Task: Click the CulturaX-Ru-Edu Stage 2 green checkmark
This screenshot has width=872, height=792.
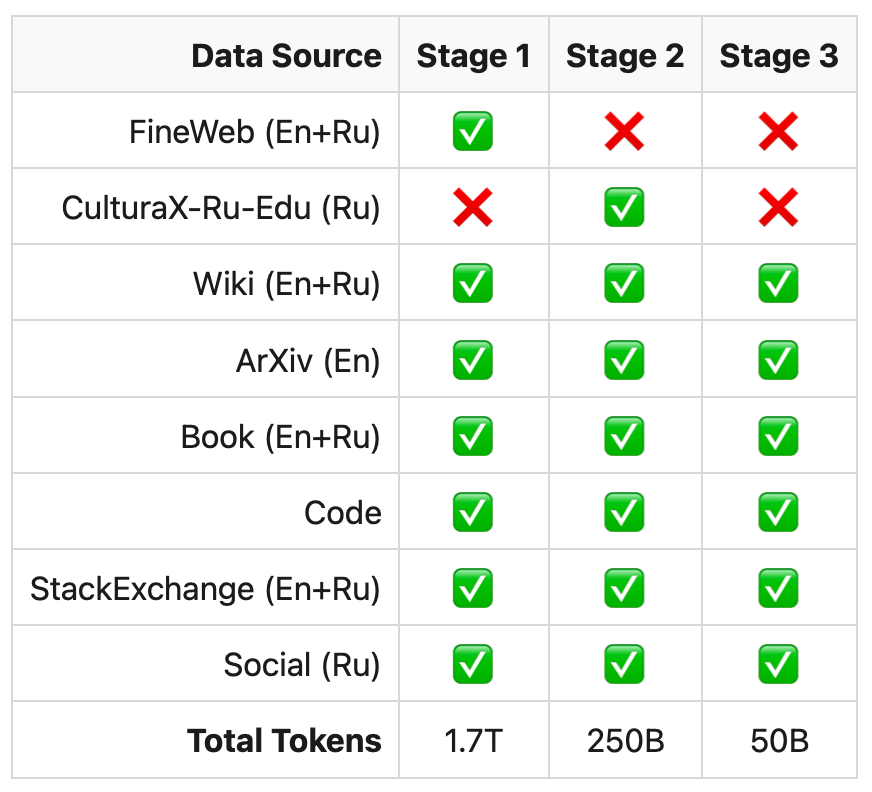Action: (624, 208)
